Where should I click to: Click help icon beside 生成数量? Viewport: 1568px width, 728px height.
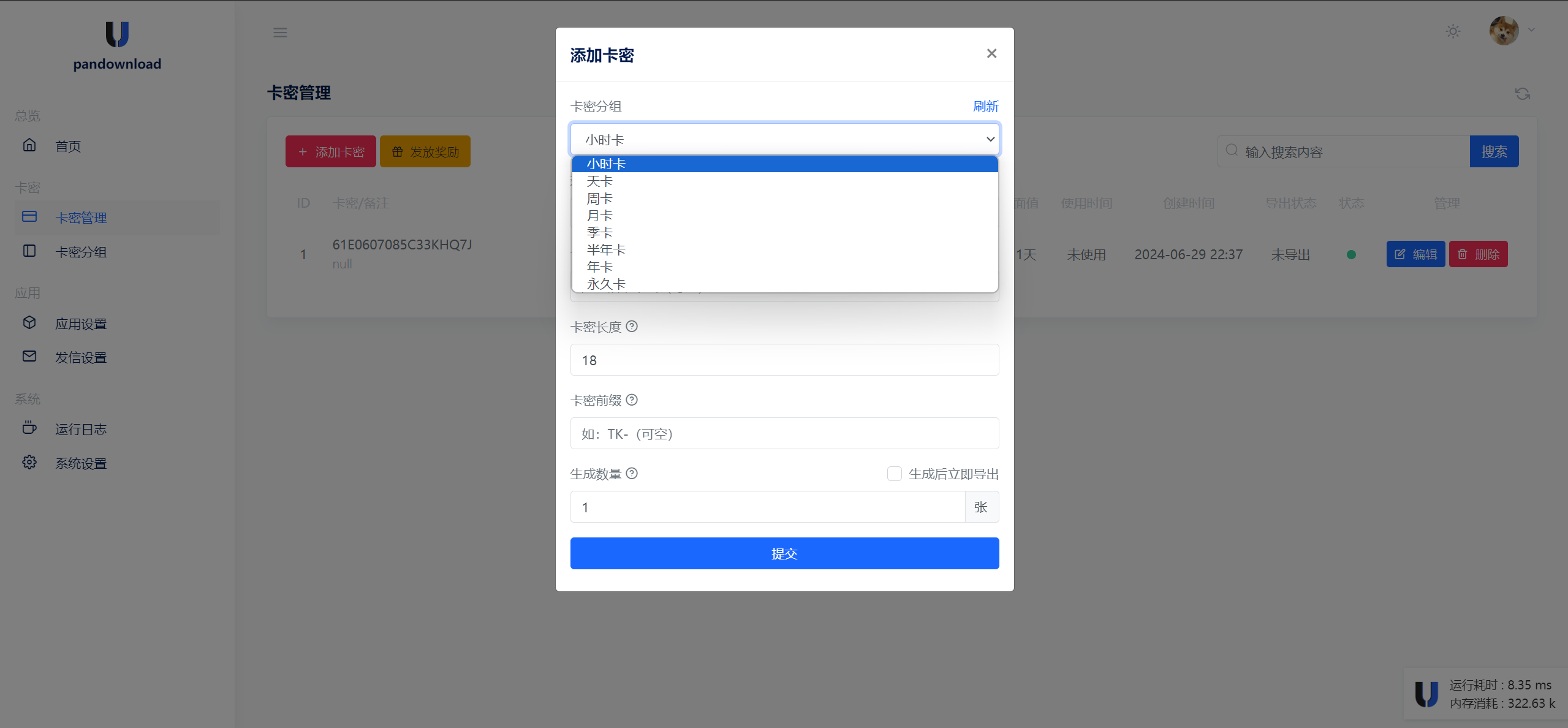point(632,474)
